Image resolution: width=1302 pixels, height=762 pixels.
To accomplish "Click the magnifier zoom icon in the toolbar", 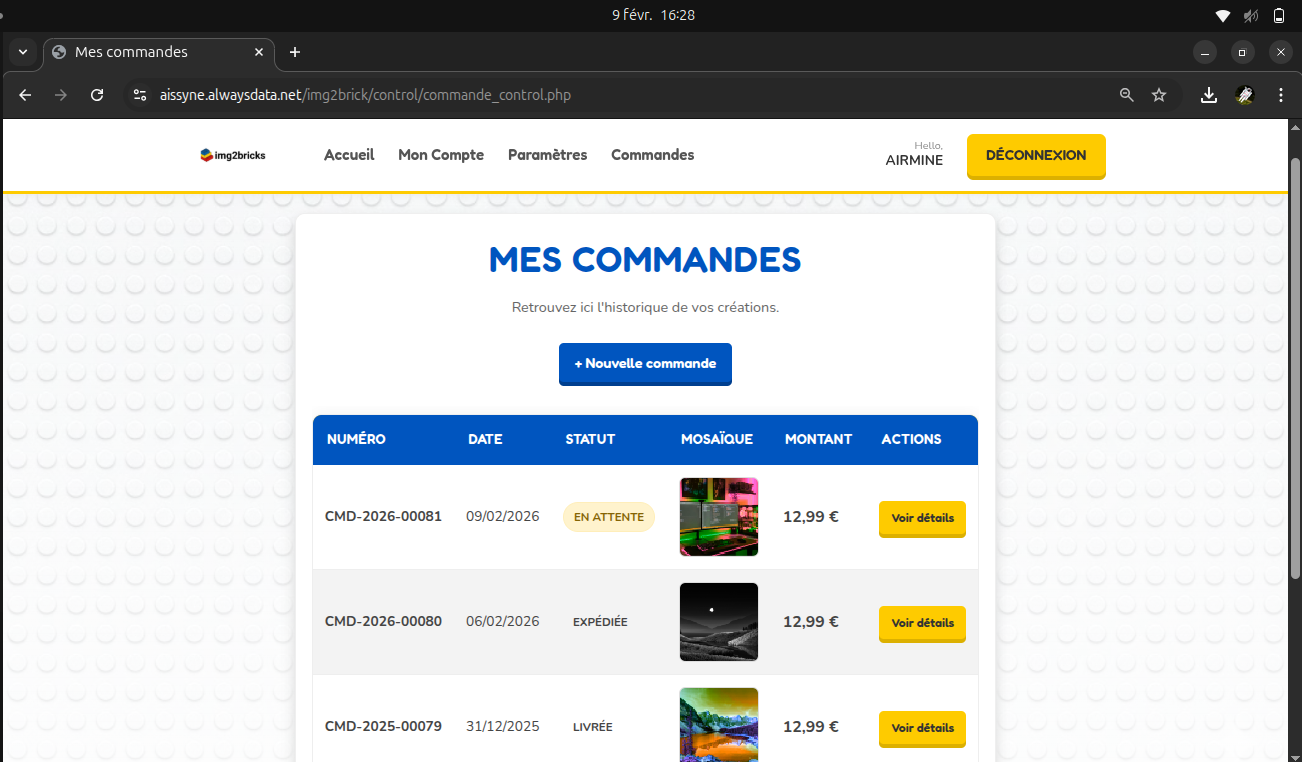I will pyautogui.click(x=1126, y=94).
